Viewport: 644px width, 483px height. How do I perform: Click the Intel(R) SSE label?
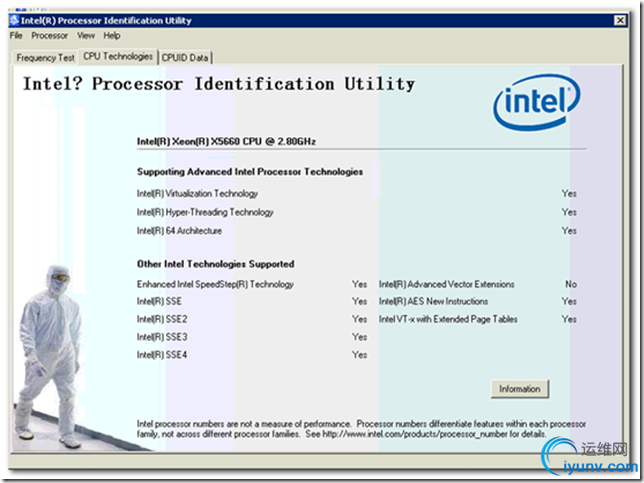point(159,301)
